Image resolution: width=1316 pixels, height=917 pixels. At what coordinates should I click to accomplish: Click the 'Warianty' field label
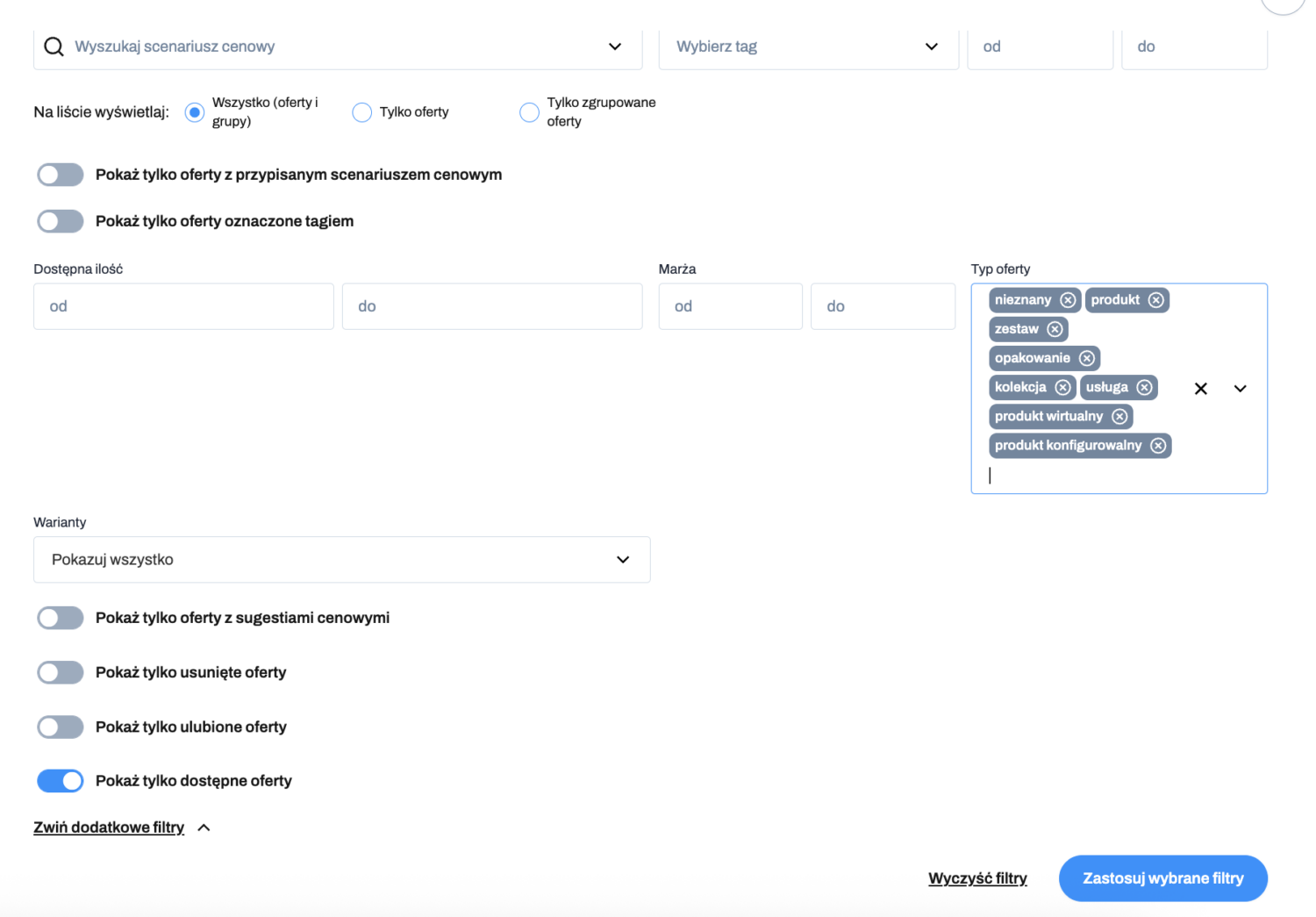click(60, 522)
